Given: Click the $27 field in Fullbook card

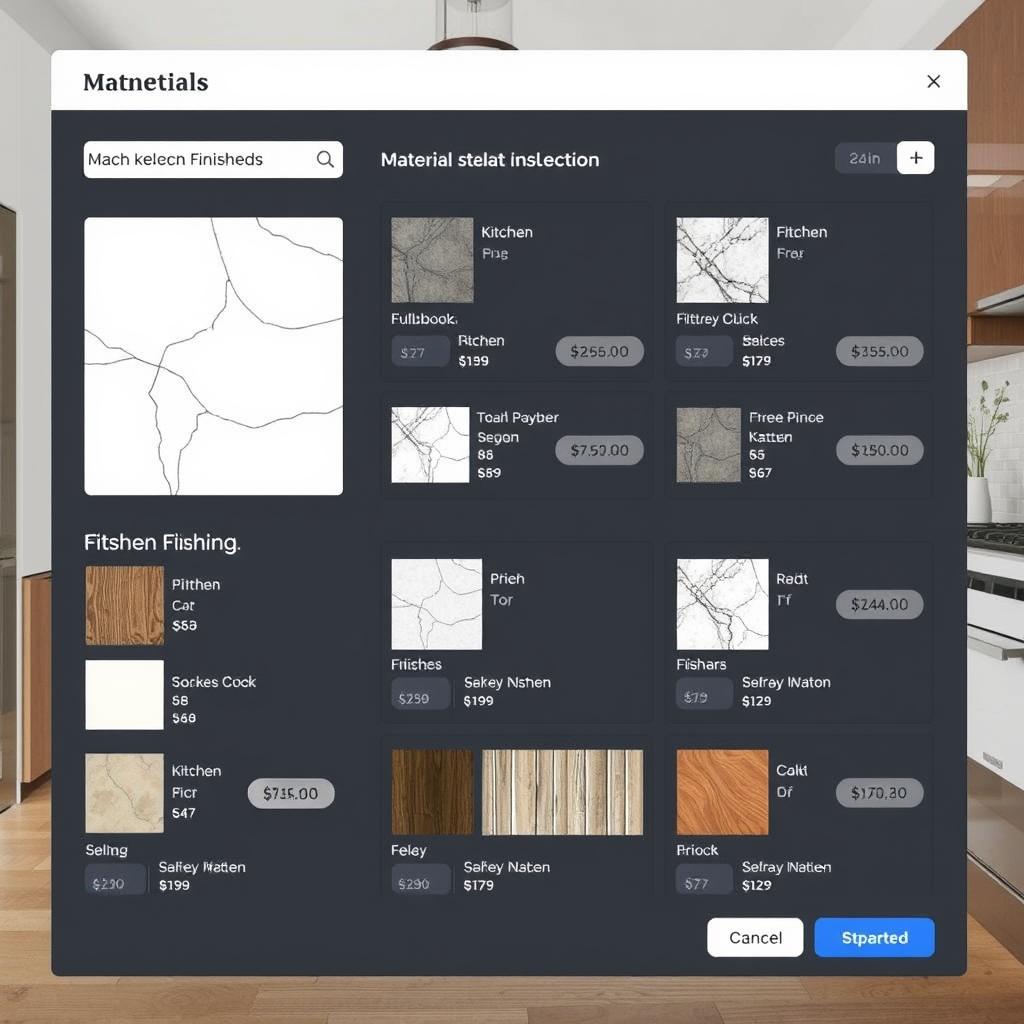Looking at the screenshot, I should pos(421,352).
